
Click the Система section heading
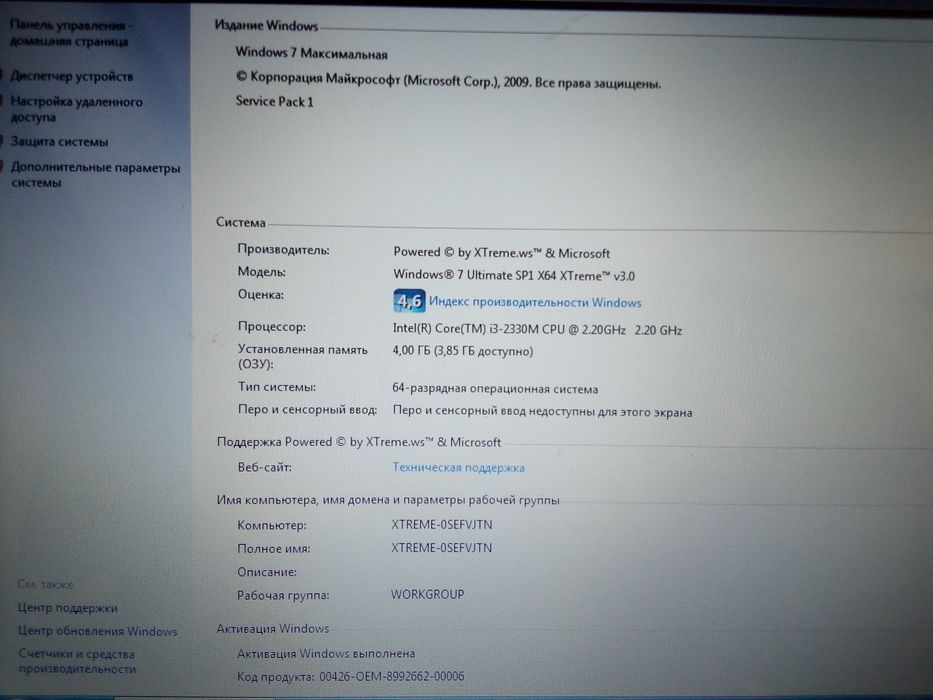pyautogui.click(x=240, y=223)
